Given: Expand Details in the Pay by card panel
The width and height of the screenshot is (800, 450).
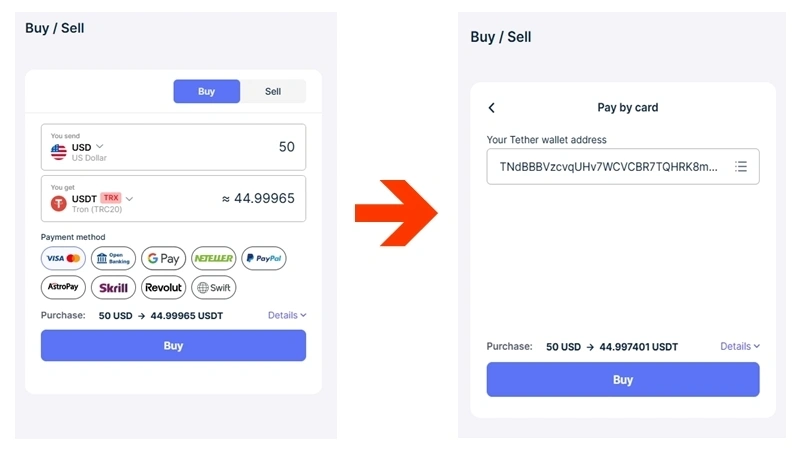Looking at the screenshot, I should pyautogui.click(x=740, y=346).
